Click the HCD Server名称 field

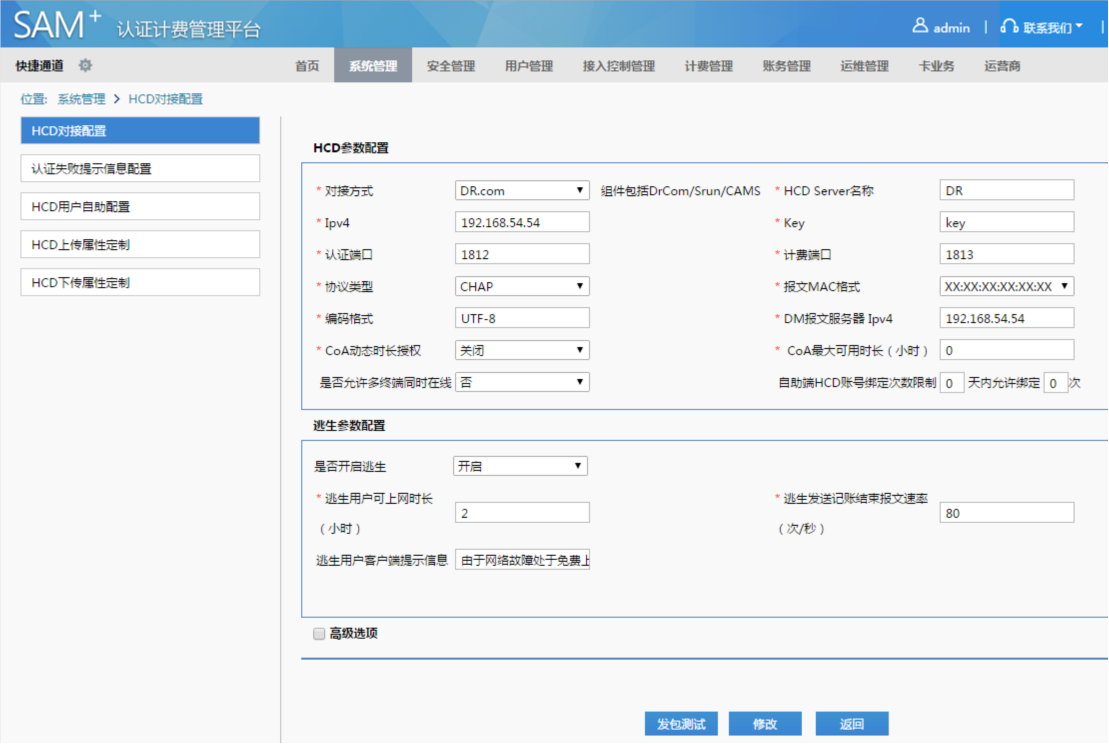[x=1006, y=190]
